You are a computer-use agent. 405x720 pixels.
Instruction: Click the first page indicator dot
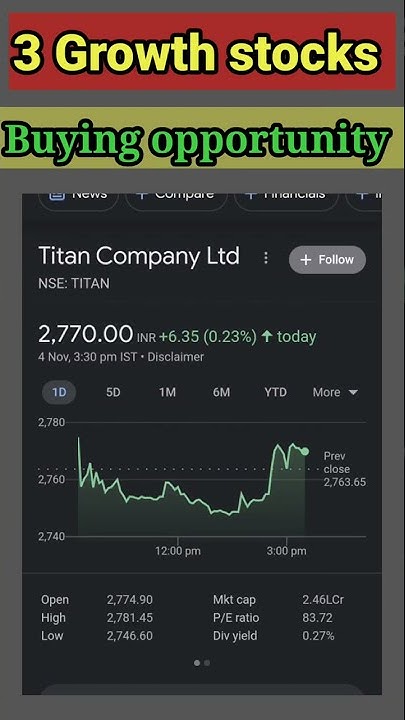pyautogui.click(x=197, y=663)
